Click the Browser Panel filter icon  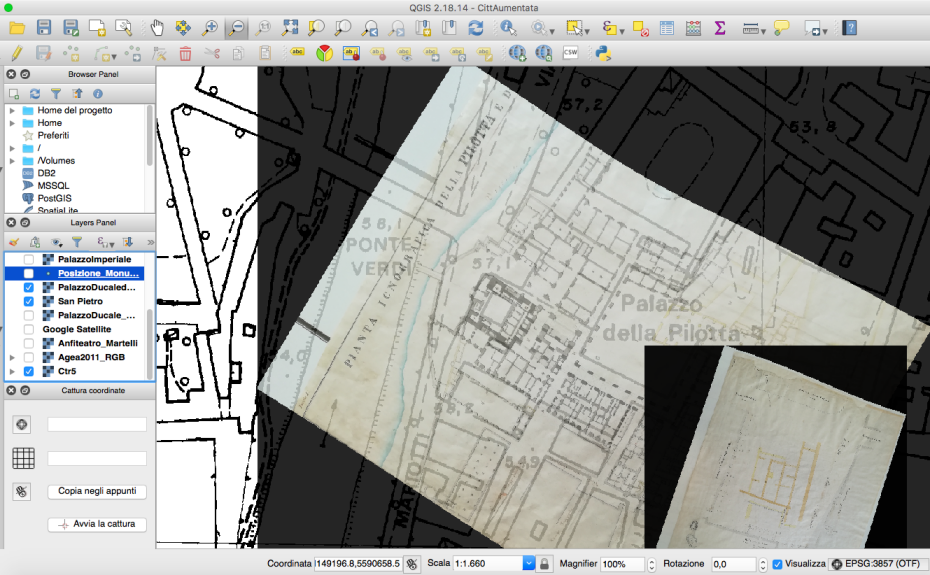56,94
